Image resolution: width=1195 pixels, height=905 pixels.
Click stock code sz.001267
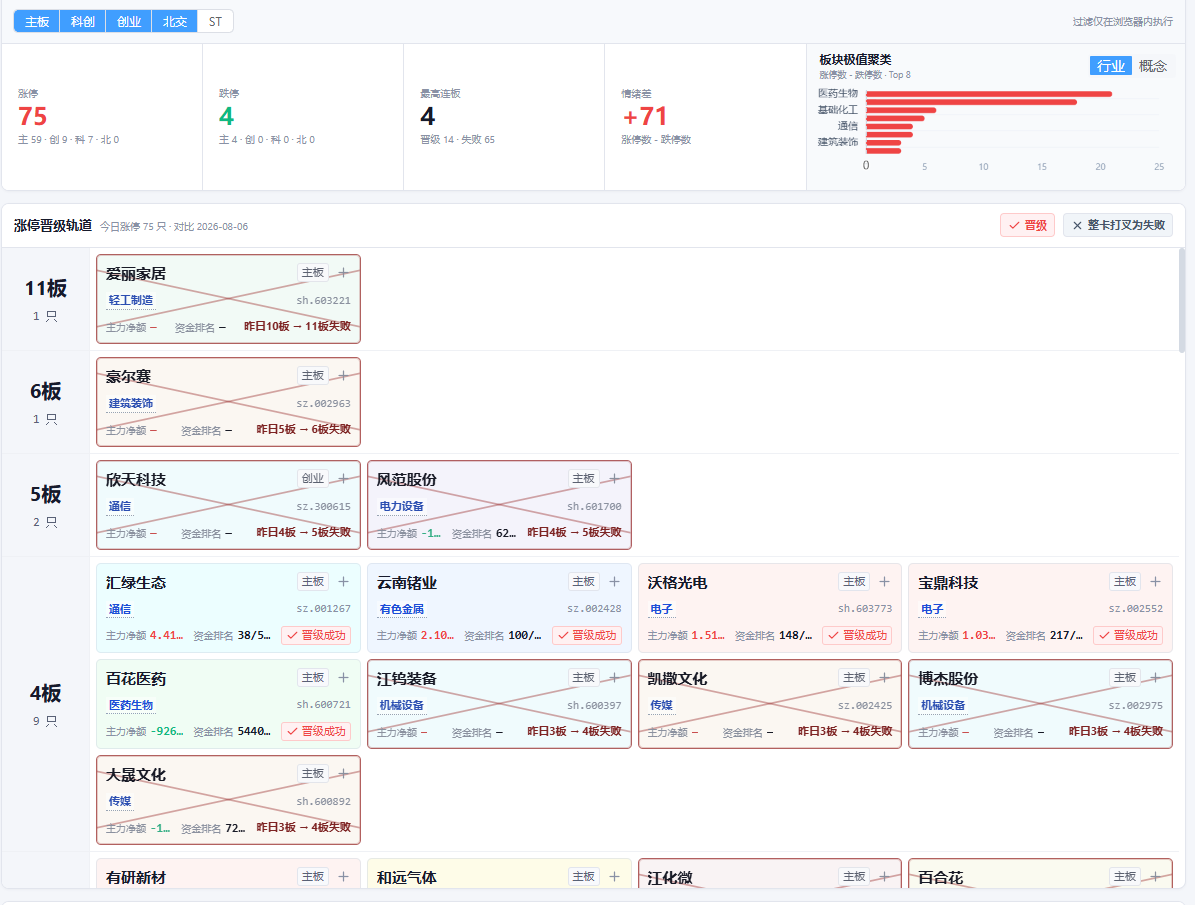point(323,609)
